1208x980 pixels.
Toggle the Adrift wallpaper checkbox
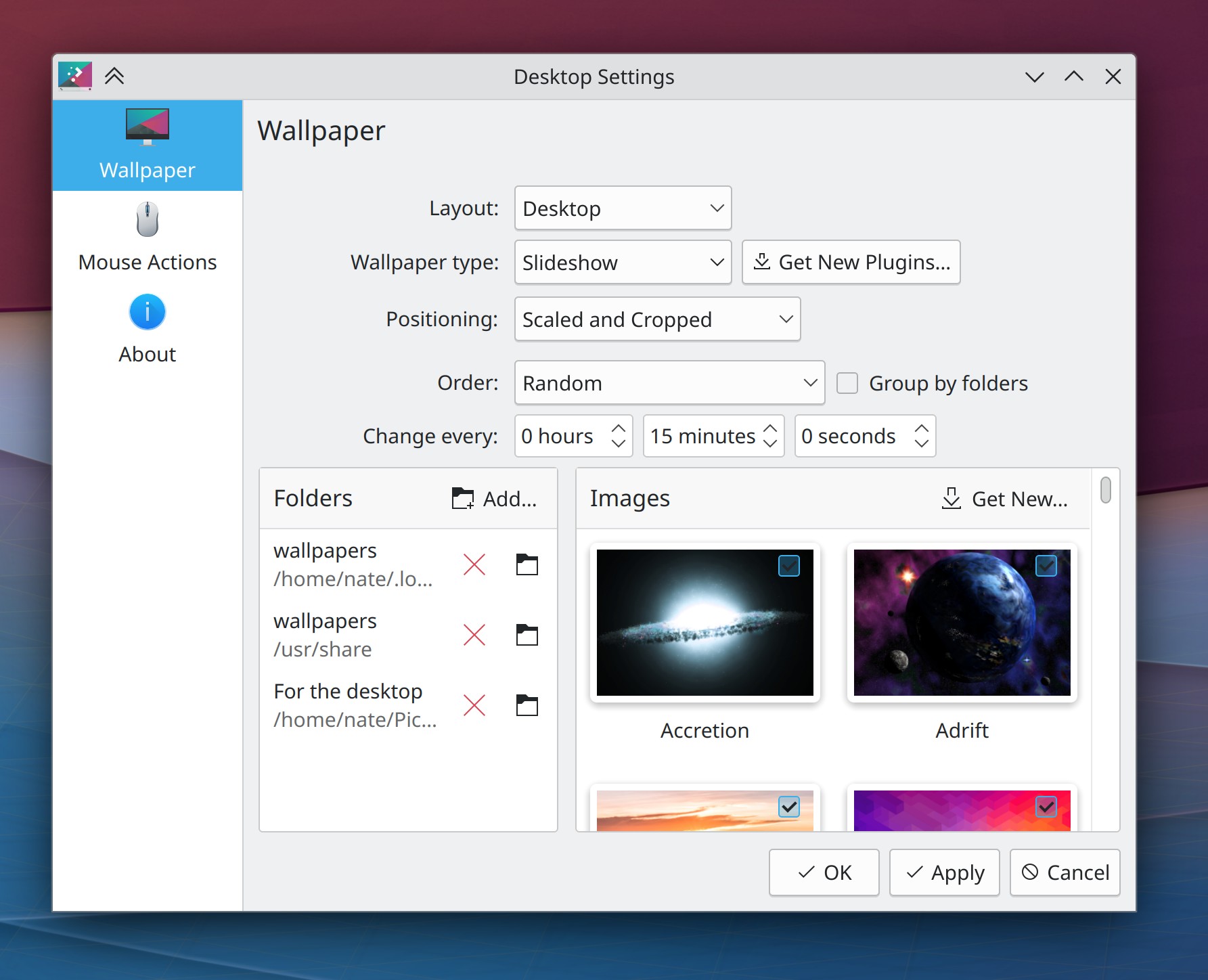[1046, 566]
